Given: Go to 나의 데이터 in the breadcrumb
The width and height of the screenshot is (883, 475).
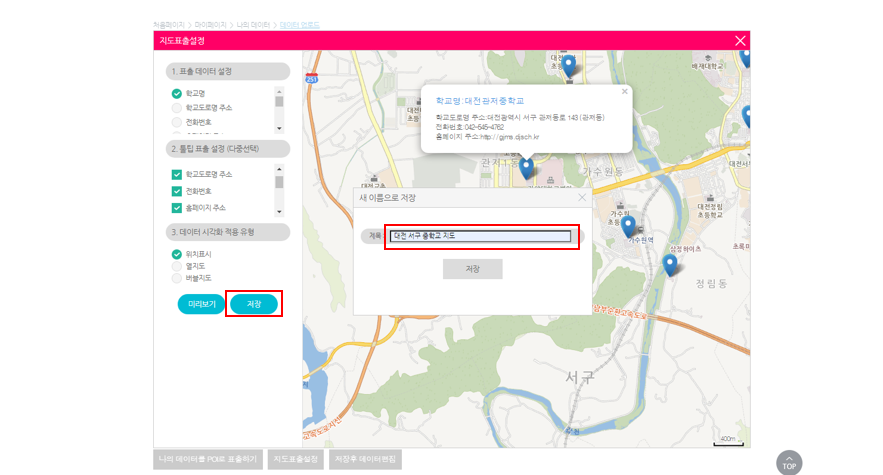Looking at the screenshot, I should [253, 25].
